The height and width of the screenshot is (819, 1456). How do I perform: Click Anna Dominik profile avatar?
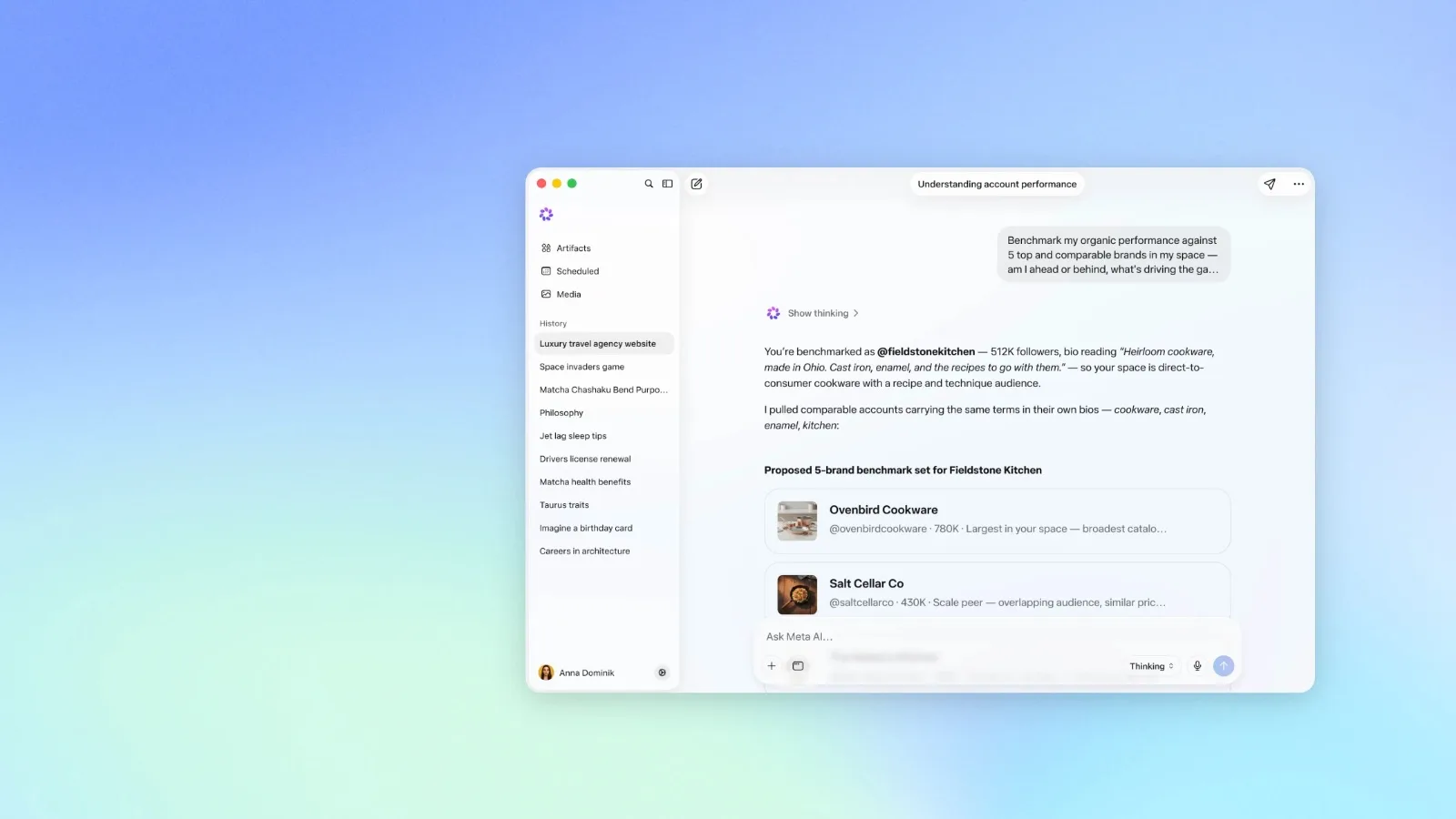coord(546,672)
